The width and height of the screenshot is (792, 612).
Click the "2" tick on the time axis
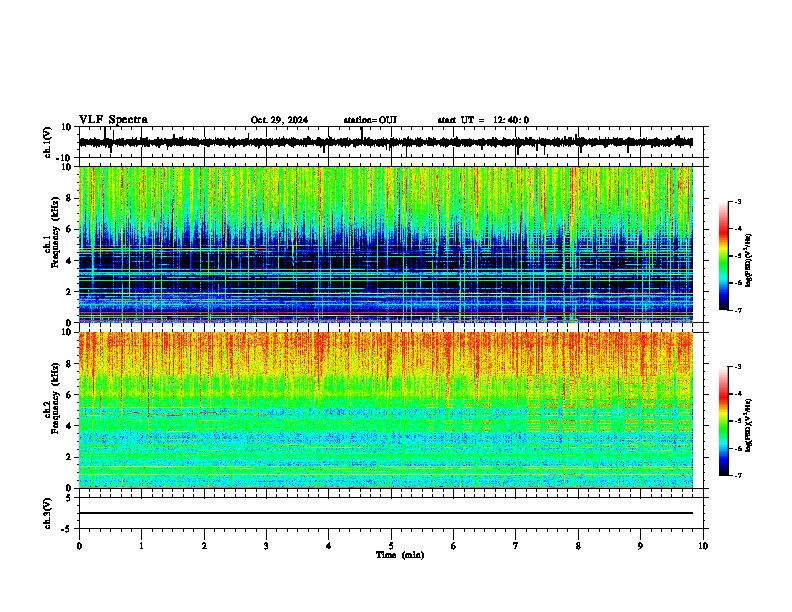[x=204, y=546]
